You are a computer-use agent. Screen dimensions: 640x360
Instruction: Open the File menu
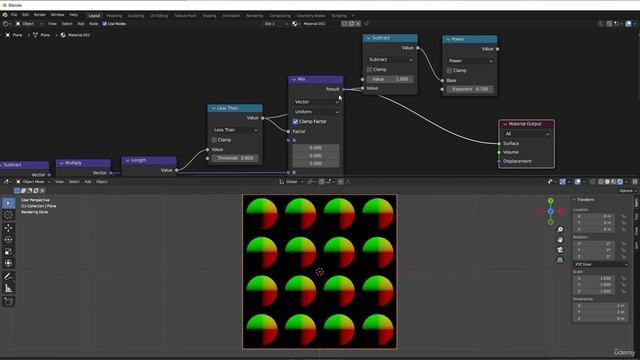coord(14,15)
